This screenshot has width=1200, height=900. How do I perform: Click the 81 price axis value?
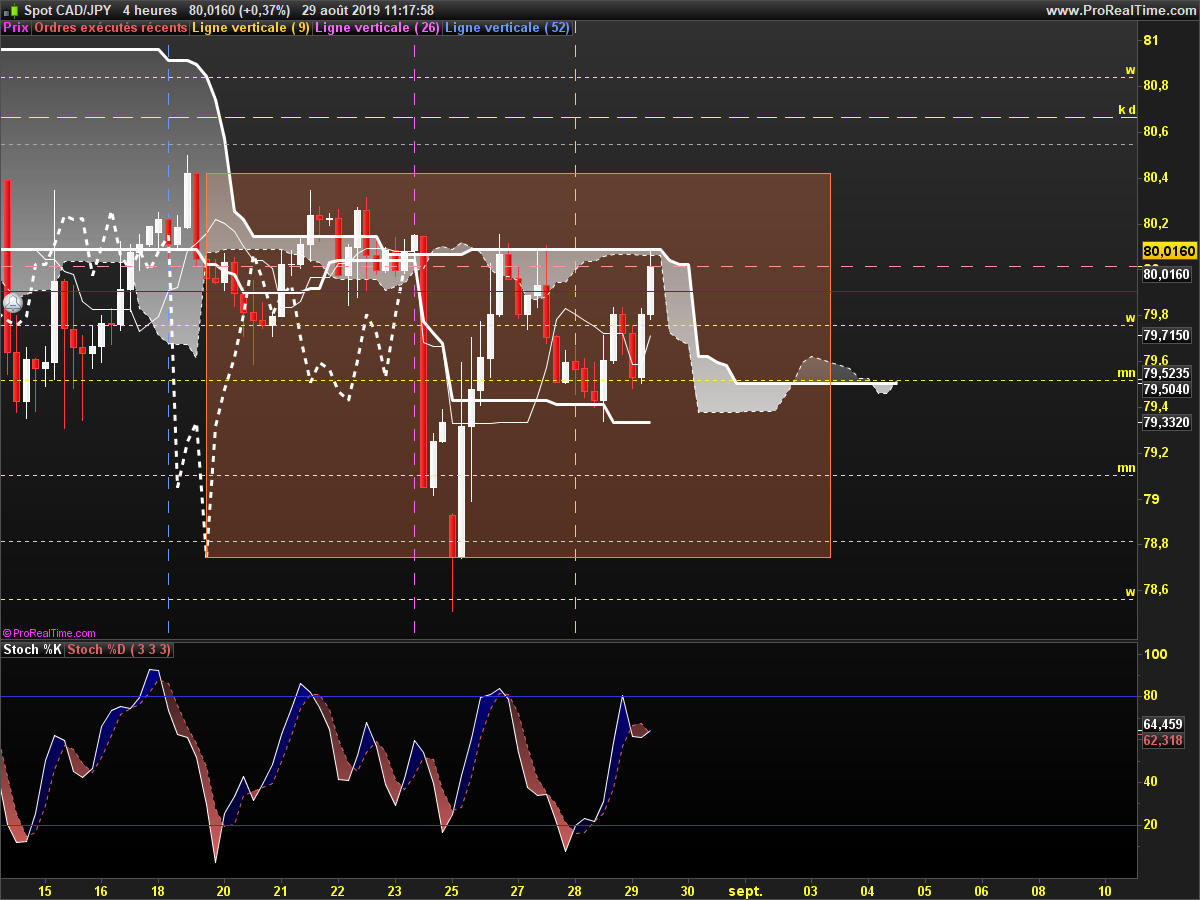[1150, 40]
